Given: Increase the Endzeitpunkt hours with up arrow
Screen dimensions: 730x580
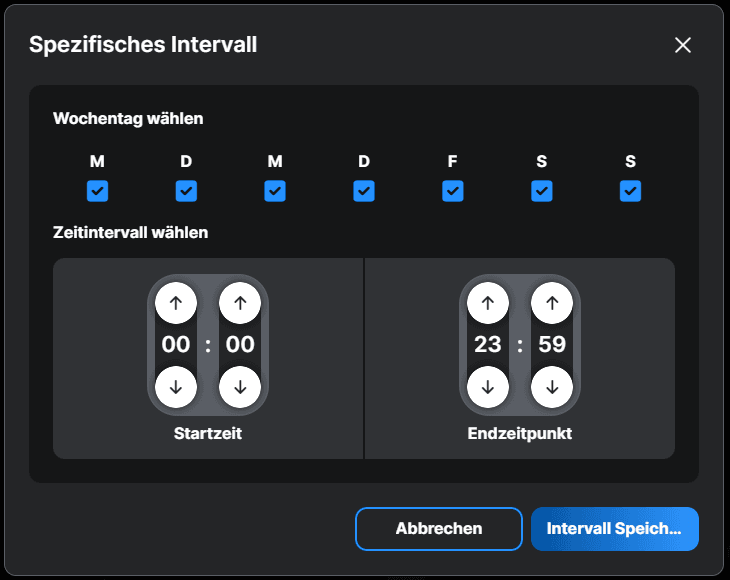Looking at the screenshot, I should coord(488,304).
